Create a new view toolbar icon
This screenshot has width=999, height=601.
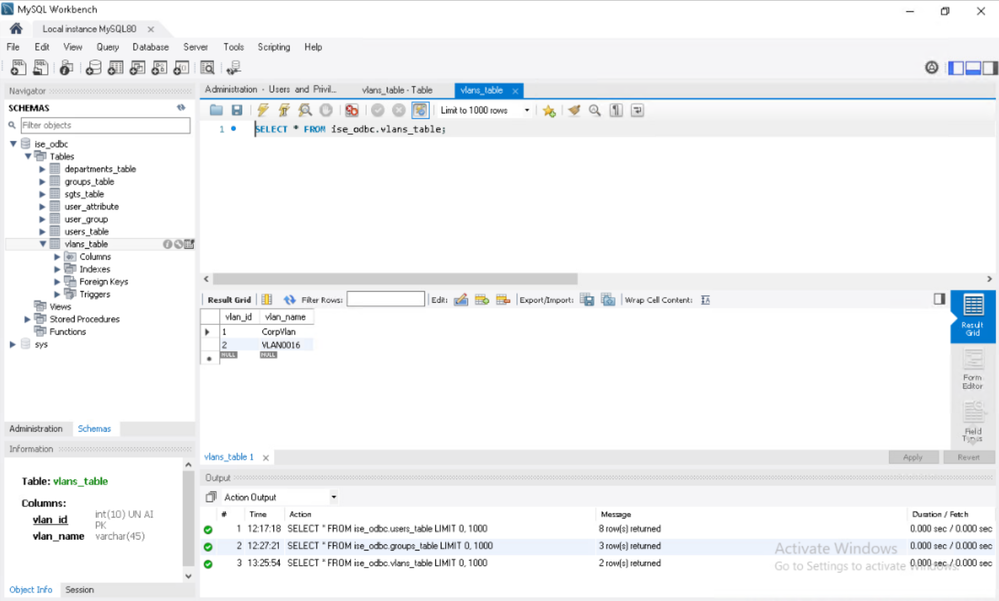138,68
